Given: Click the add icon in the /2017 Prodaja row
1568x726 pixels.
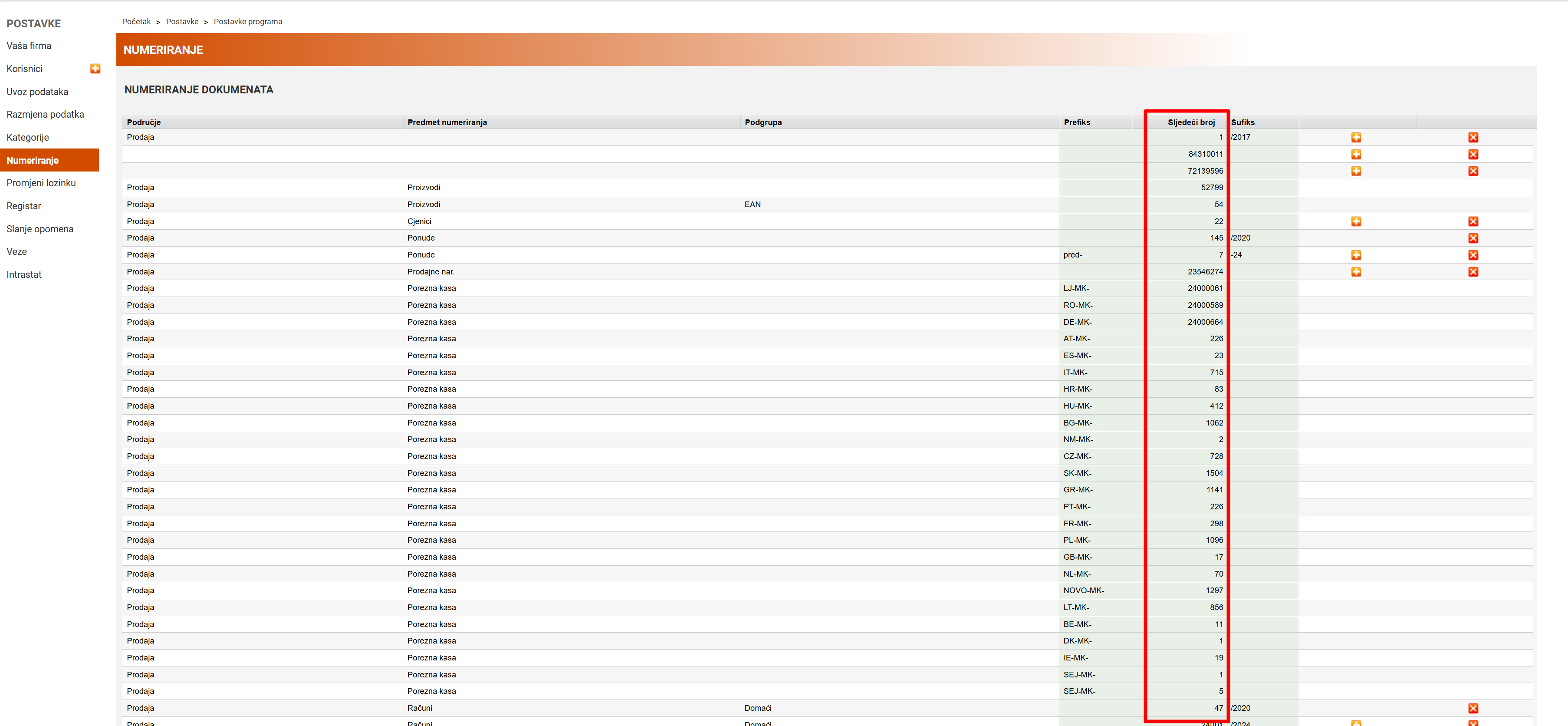Looking at the screenshot, I should click(1356, 138).
